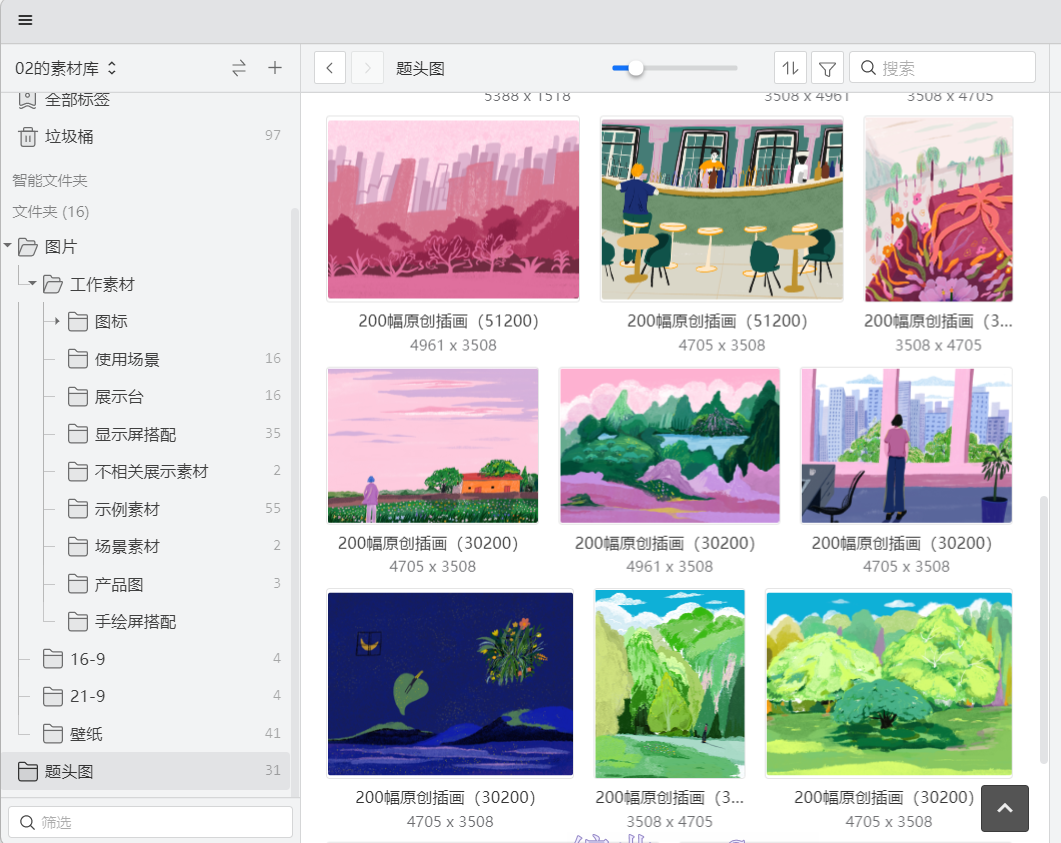Viewport: 1061px width, 843px height.
Task: Select the 题头图 folder
Action: 145,771
